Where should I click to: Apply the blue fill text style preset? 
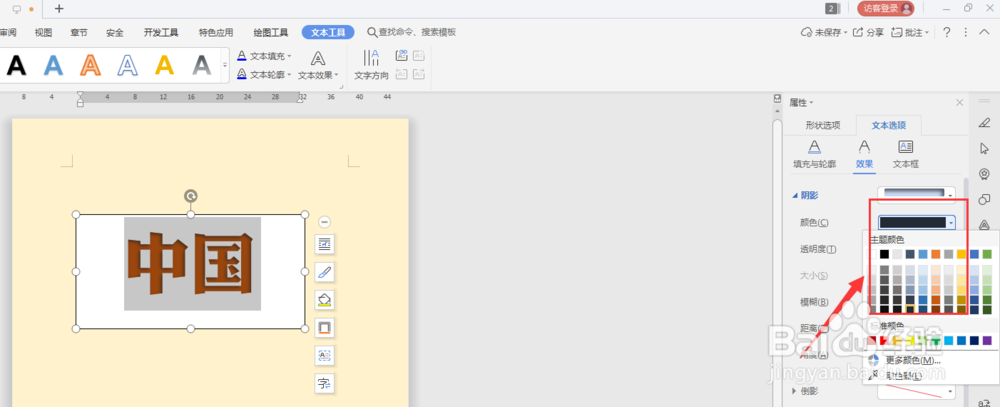[54, 65]
